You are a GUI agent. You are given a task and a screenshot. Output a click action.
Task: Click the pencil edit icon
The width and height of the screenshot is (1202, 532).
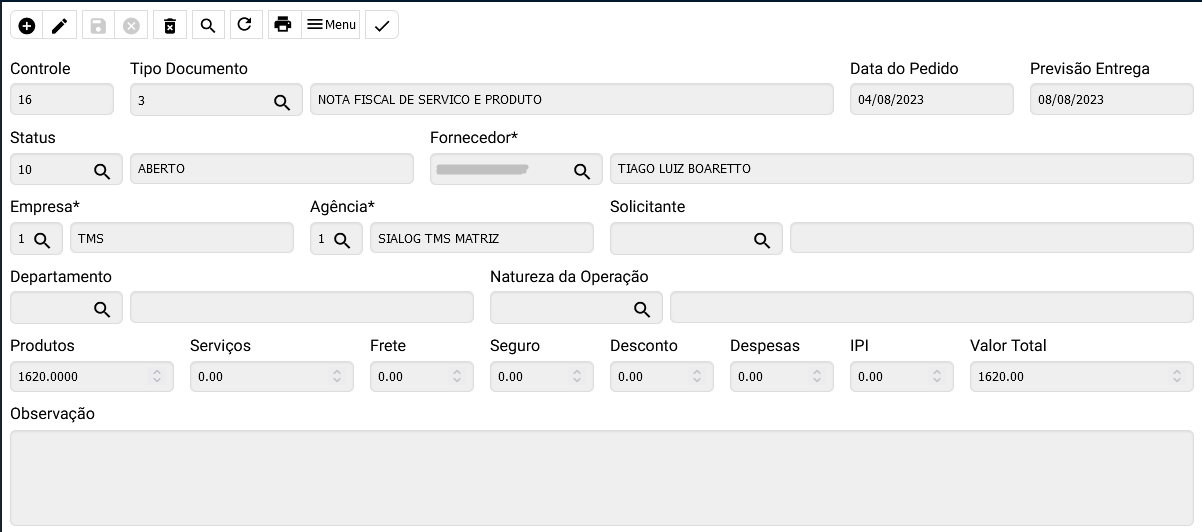click(x=60, y=25)
